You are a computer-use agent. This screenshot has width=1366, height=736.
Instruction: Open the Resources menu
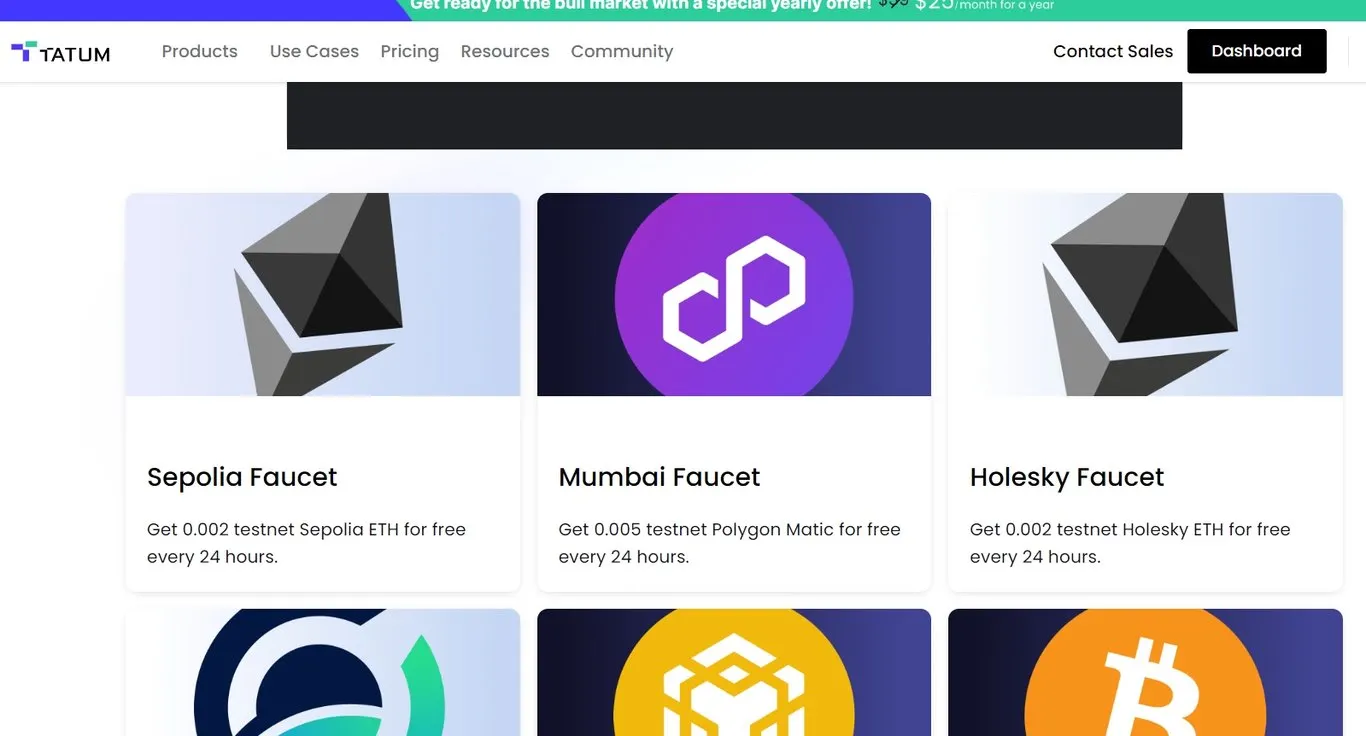pos(505,51)
